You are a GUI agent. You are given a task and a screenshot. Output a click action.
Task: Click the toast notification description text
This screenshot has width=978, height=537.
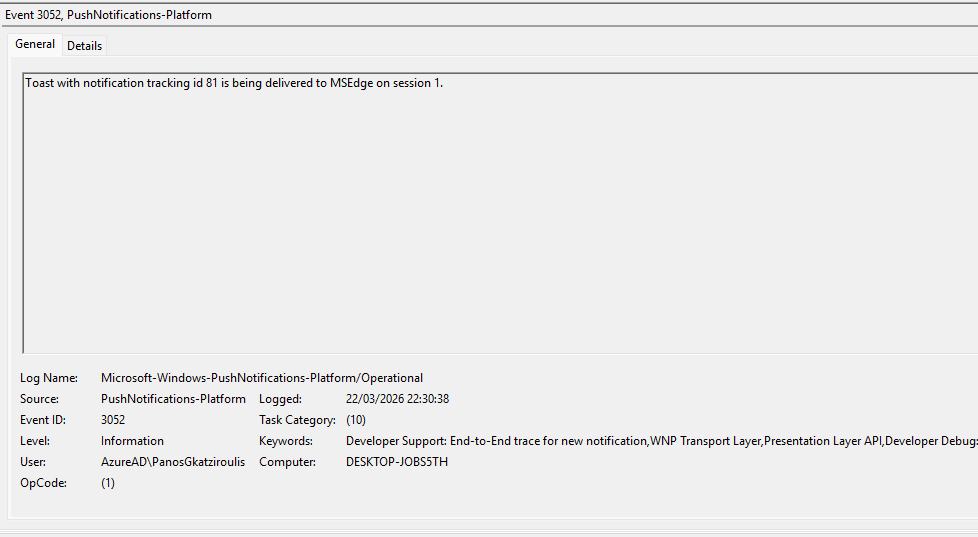coord(233,83)
